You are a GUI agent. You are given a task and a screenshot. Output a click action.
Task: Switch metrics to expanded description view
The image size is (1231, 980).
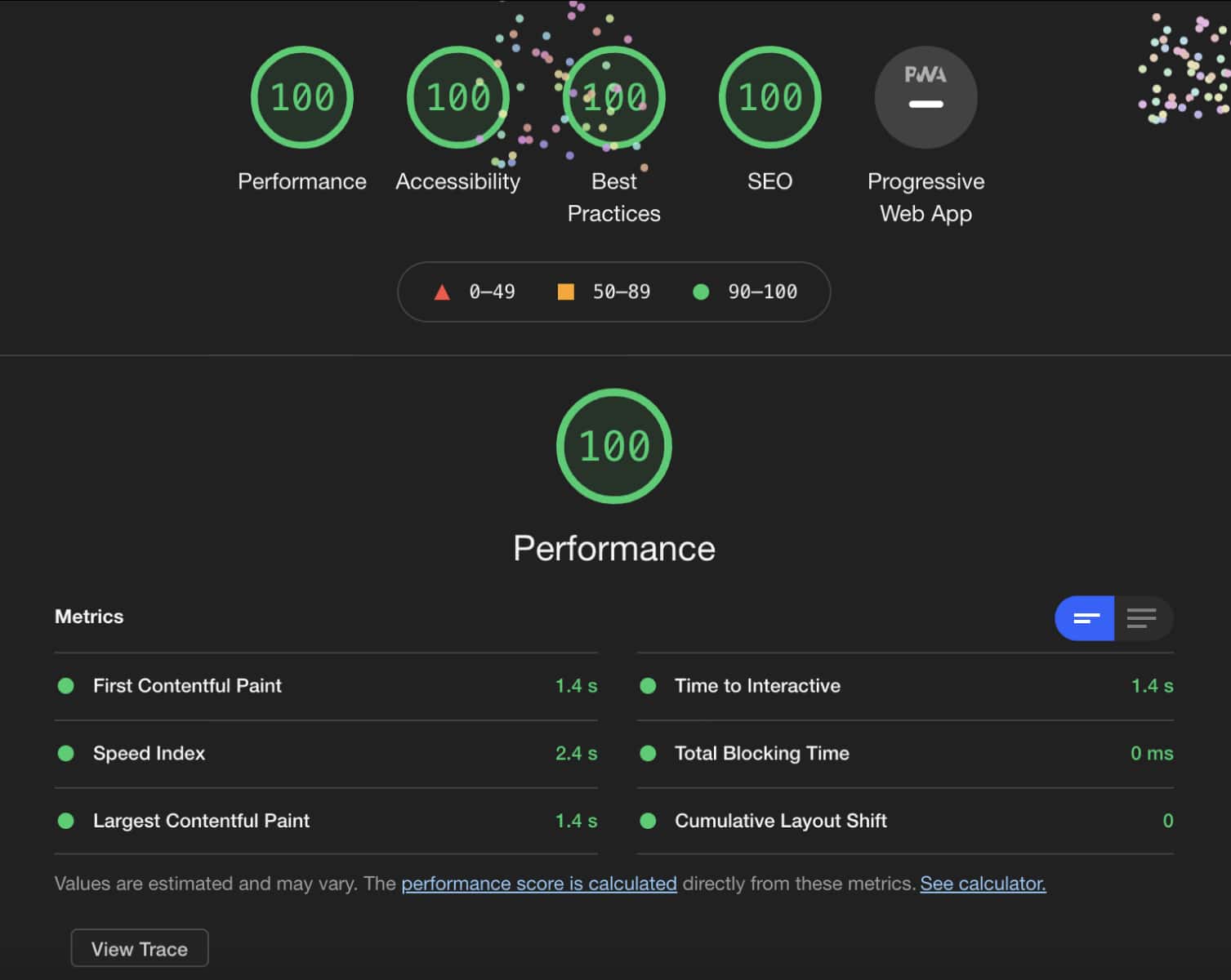pyautogui.click(x=1142, y=618)
